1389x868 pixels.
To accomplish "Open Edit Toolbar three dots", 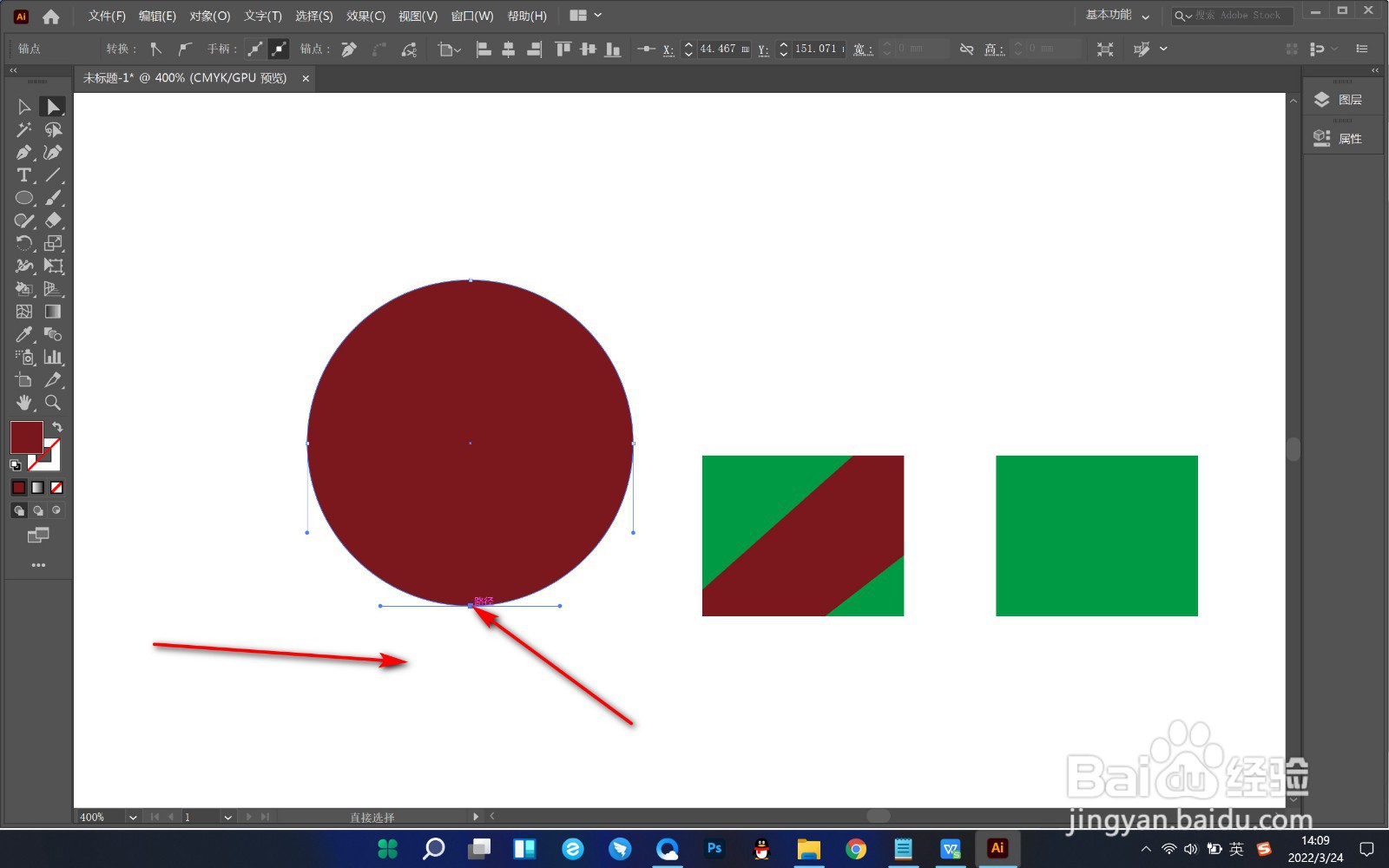I will tap(38, 565).
